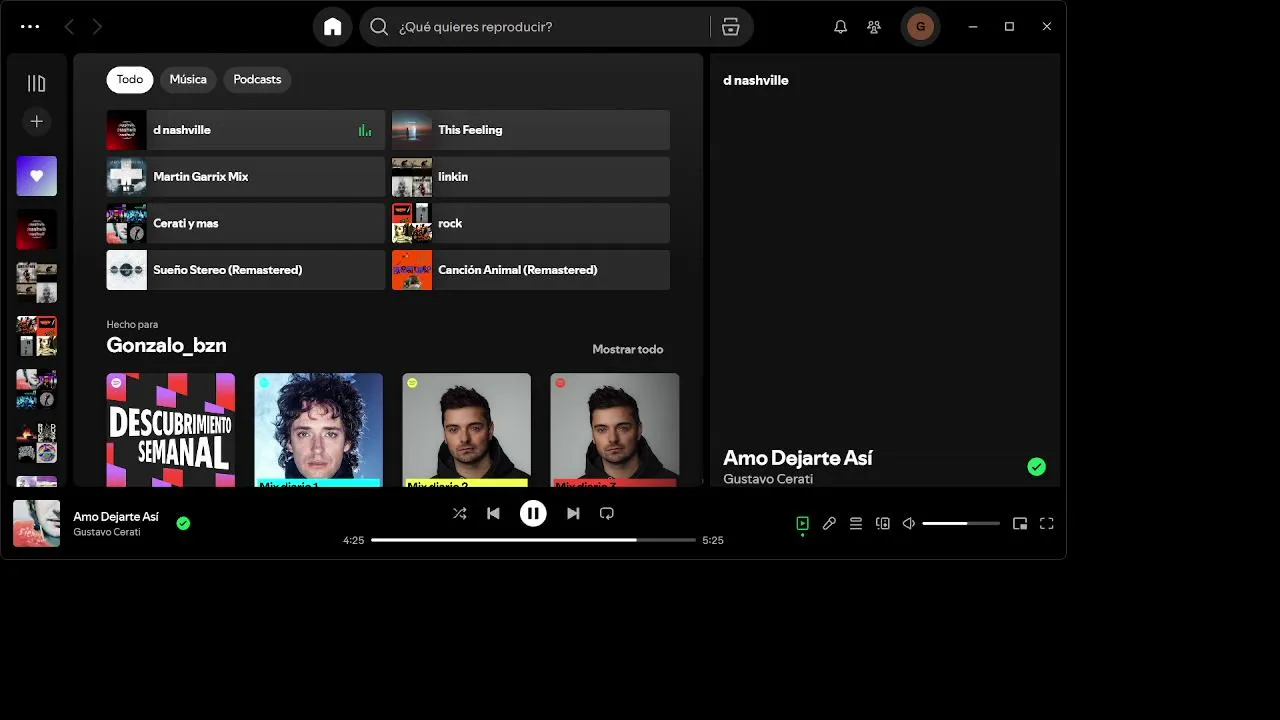Open the rock playlist thumbnail in sidebar
This screenshot has height=720, width=1280.
click(36, 336)
